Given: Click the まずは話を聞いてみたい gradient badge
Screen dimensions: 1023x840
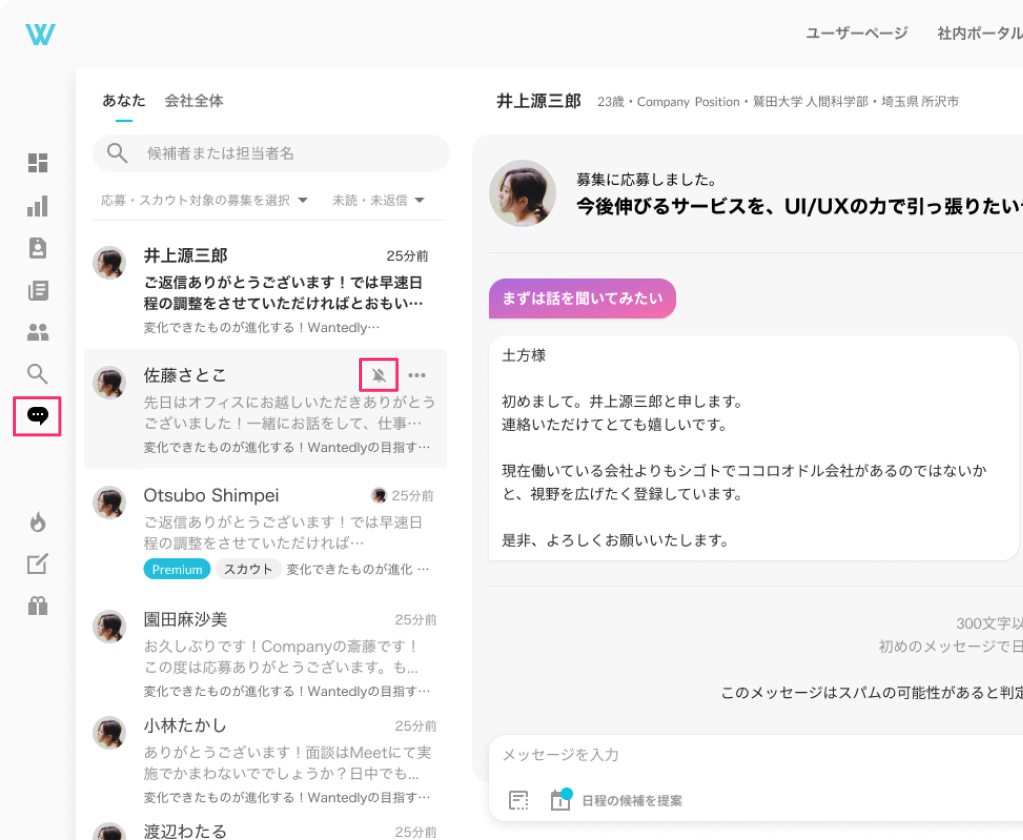Looking at the screenshot, I should (x=582, y=298).
